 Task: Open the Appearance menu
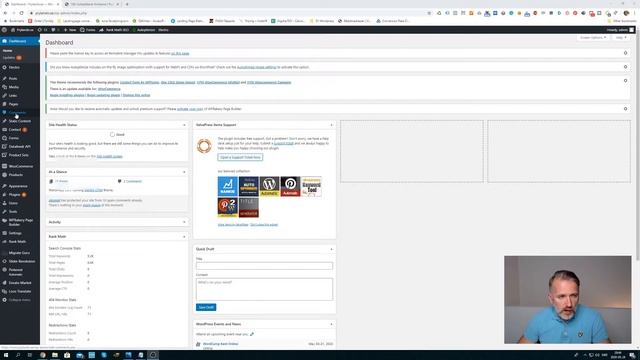[18, 186]
